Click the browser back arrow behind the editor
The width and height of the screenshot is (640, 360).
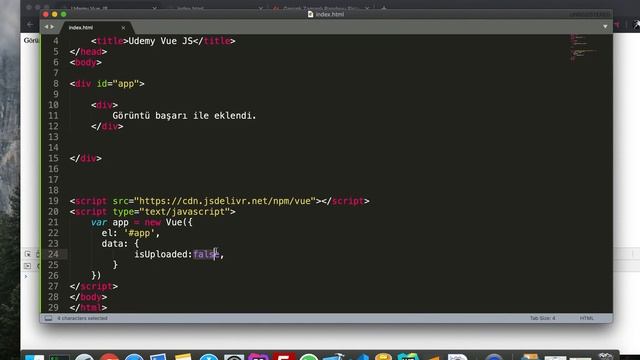point(30,24)
